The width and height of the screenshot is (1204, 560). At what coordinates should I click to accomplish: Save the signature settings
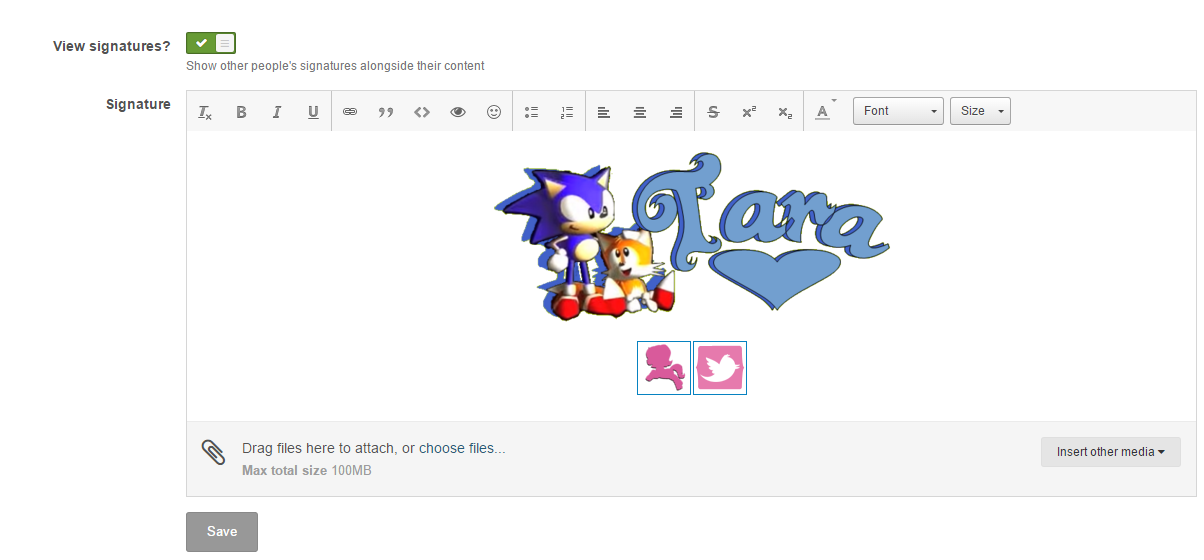tap(222, 532)
